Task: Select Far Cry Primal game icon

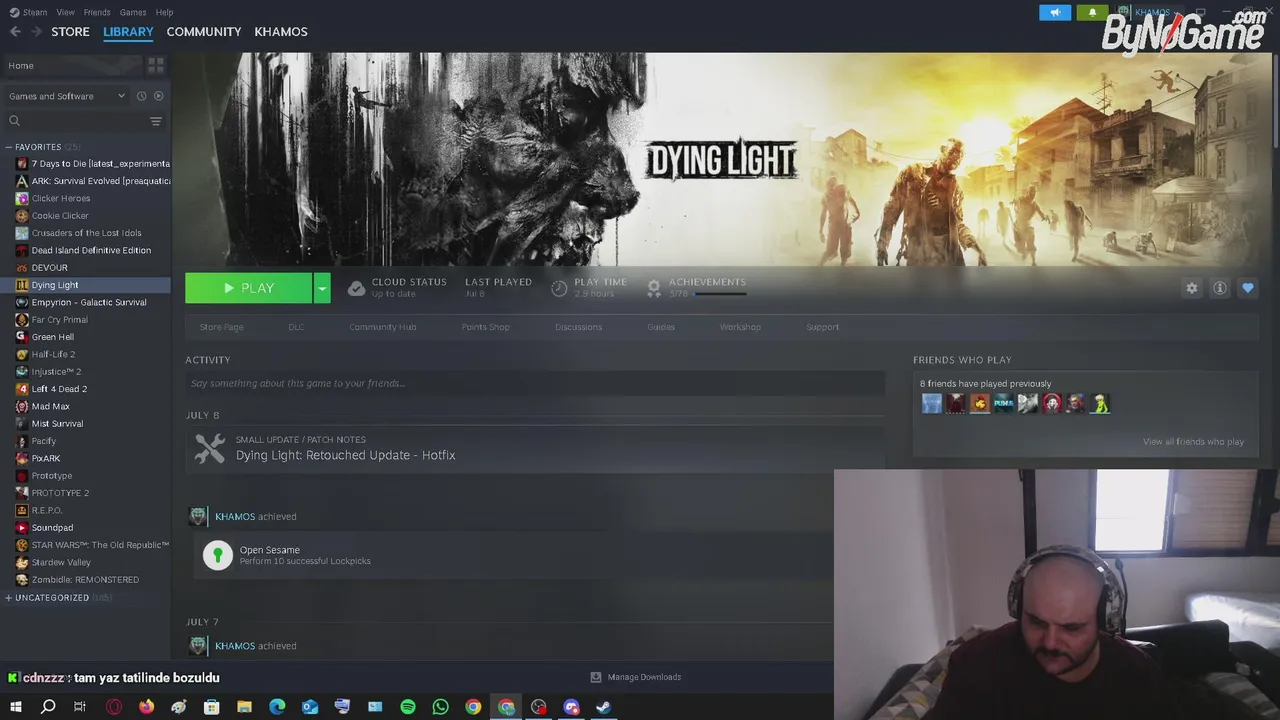Action: click(x=22, y=319)
